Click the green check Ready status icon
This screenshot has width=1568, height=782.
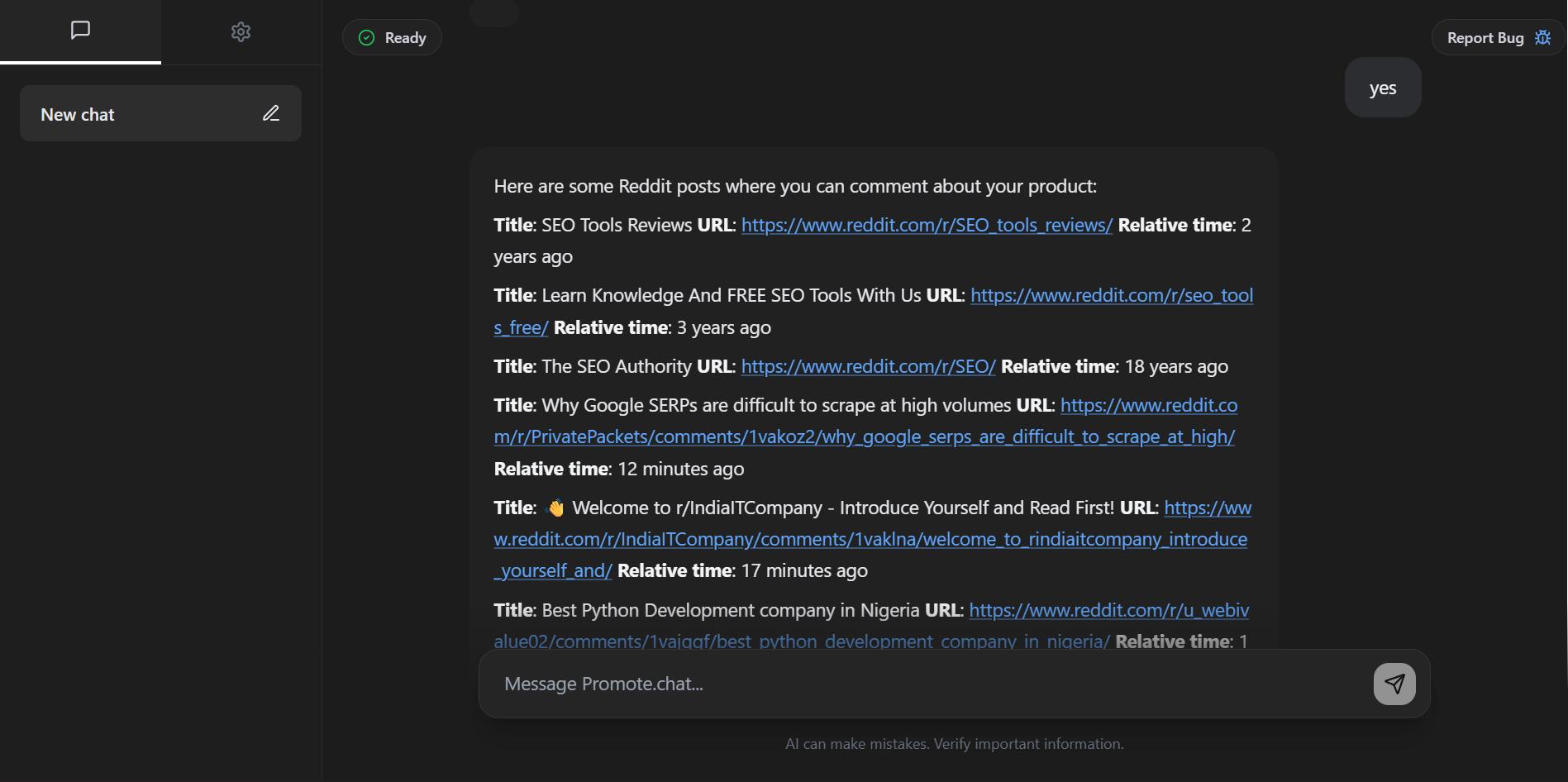point(366,37)
